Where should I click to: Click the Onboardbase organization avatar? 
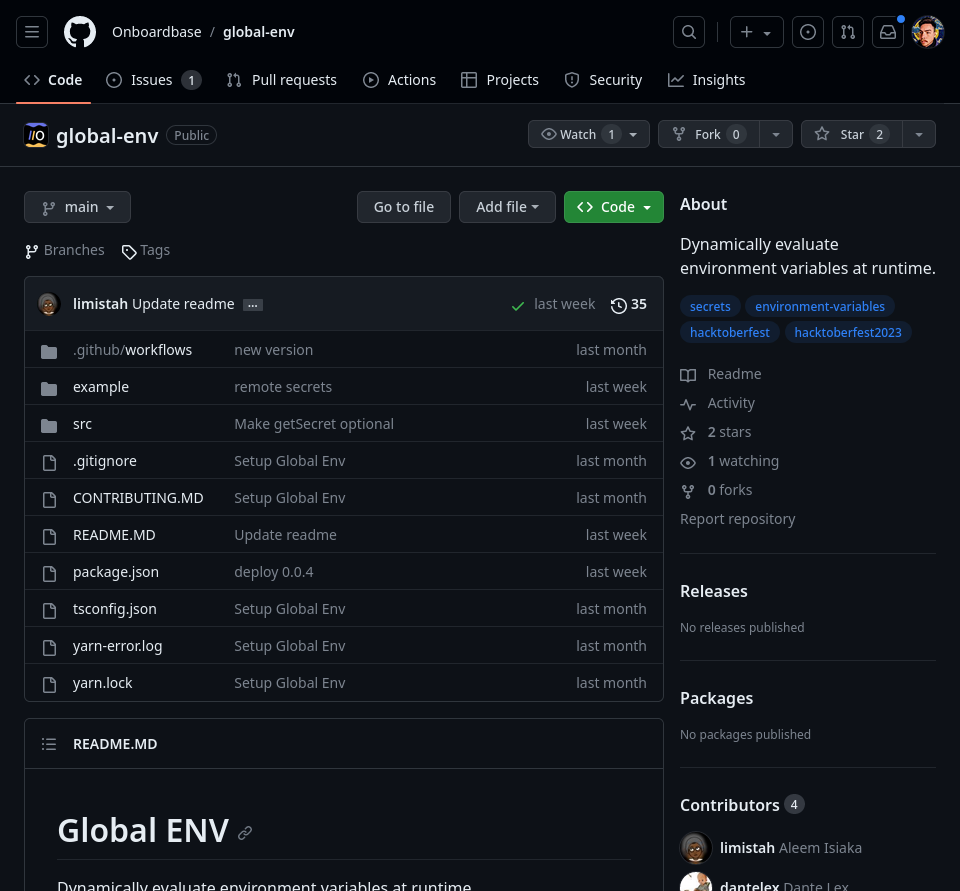coord(36,135)
